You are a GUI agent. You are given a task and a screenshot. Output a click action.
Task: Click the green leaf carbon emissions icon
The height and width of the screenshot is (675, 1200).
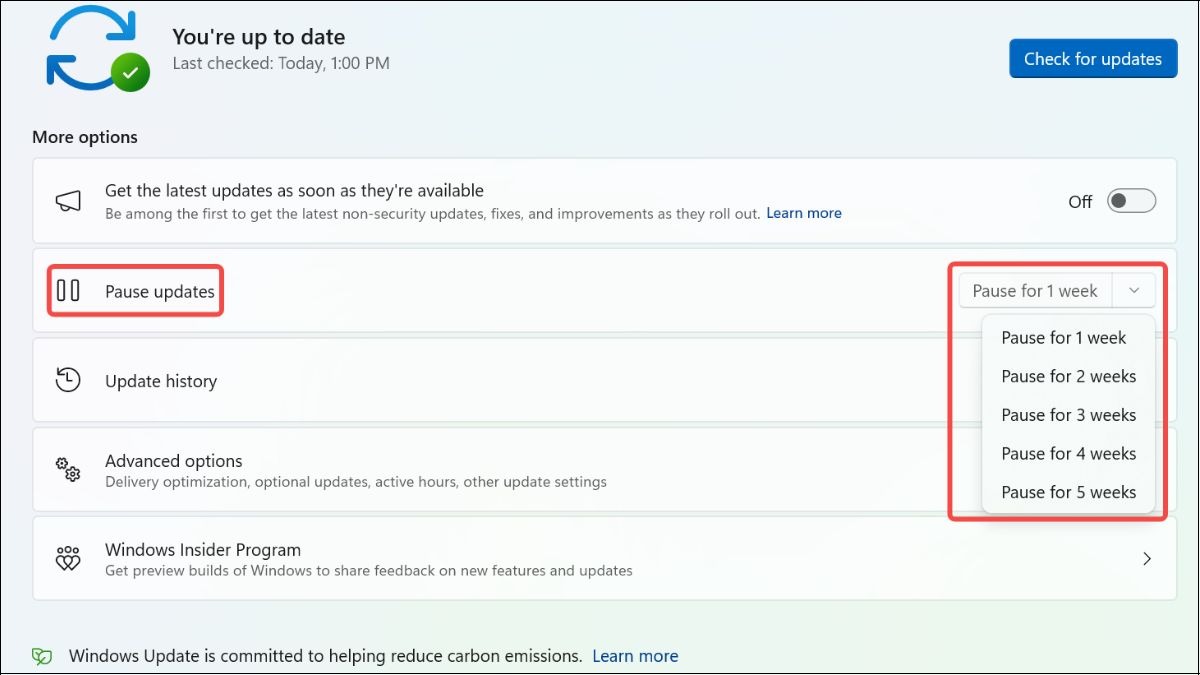click(x=42, y=657)
